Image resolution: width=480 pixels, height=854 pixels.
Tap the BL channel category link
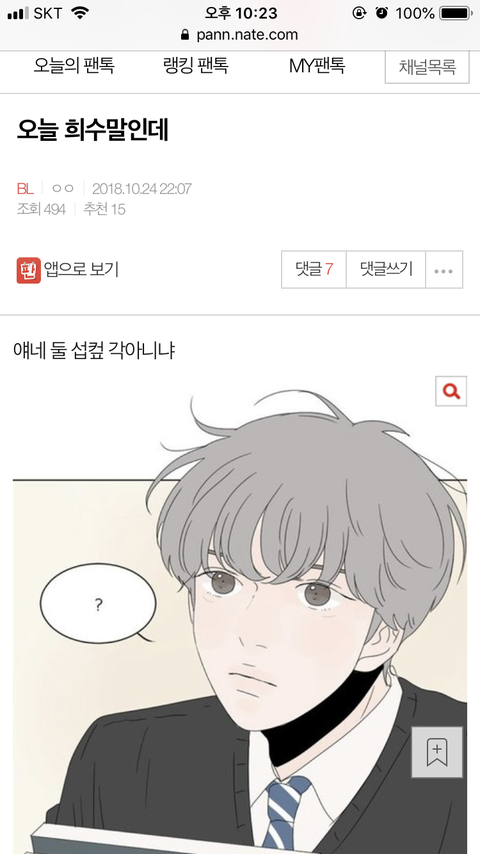pyautogui.click(x=25, y=189)
